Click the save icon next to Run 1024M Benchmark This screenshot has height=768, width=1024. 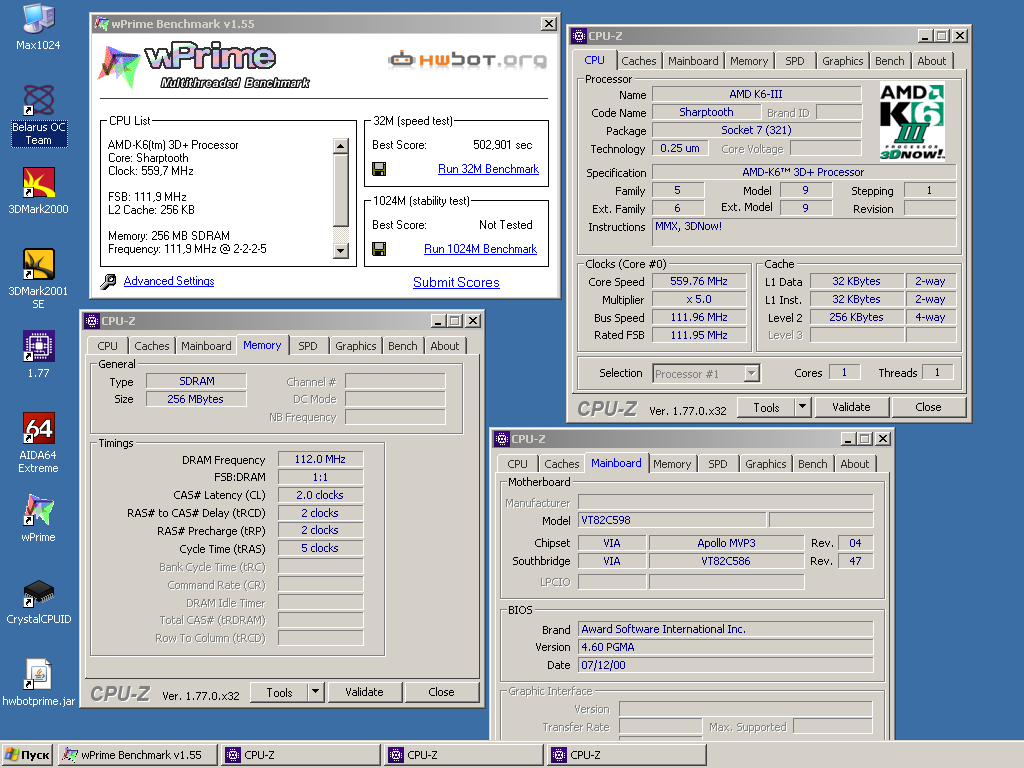pyautogui.click(x=379, y=249)
